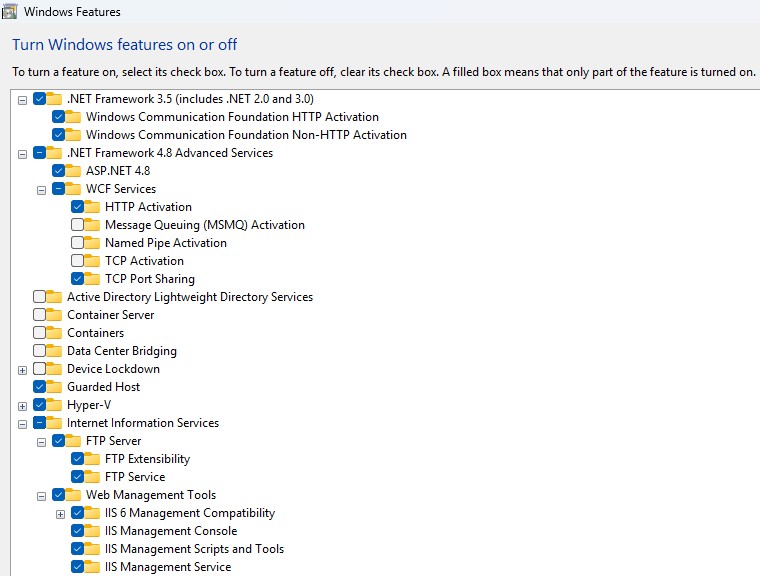Tick the Containers checkbox
Viewport: 760px width, 576px height.
pyautogui.click(x=39, y=333)
